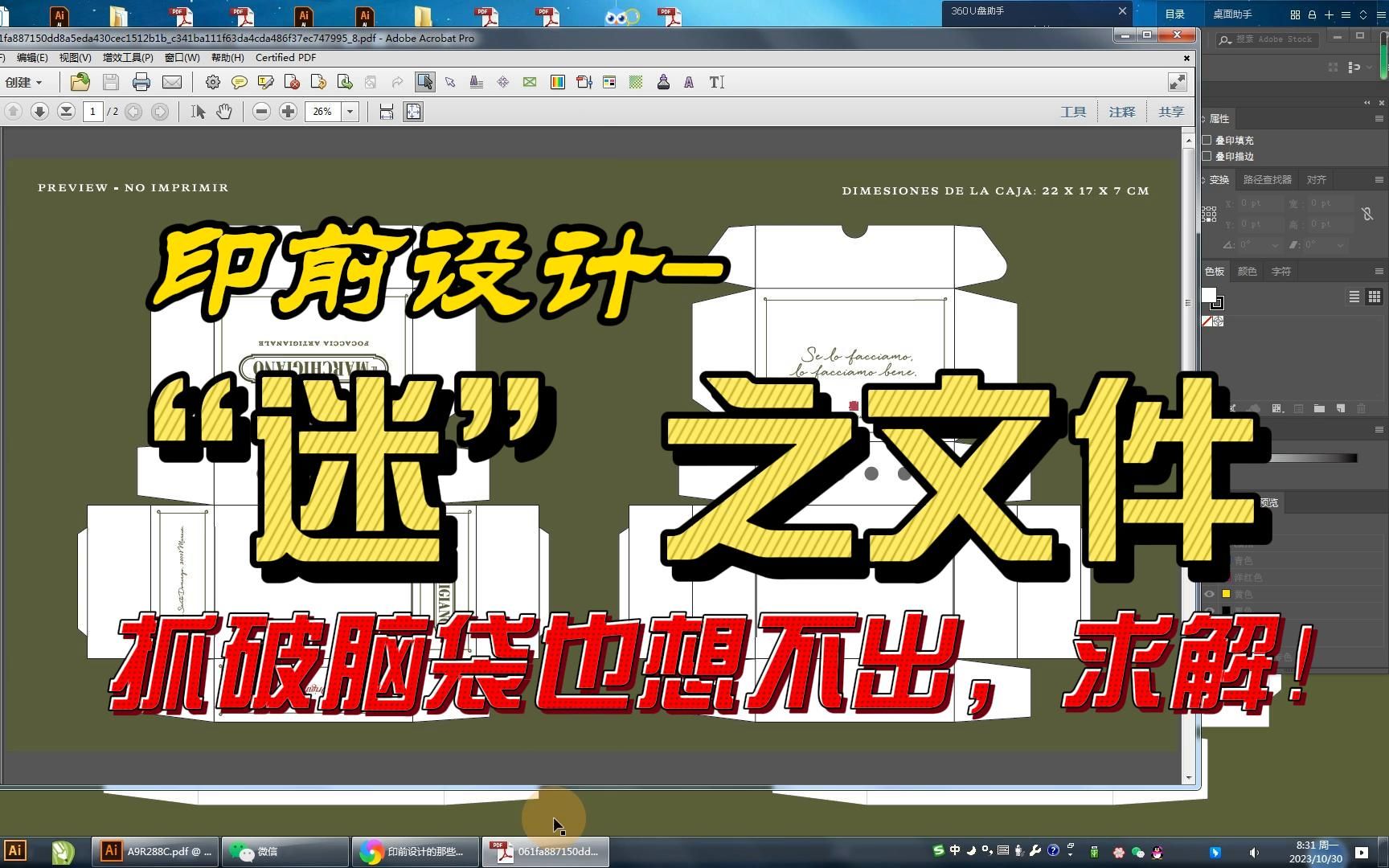Open the 帮助(H) menu
Viewport: 1389px width, 868px height.
pos(227,58)
